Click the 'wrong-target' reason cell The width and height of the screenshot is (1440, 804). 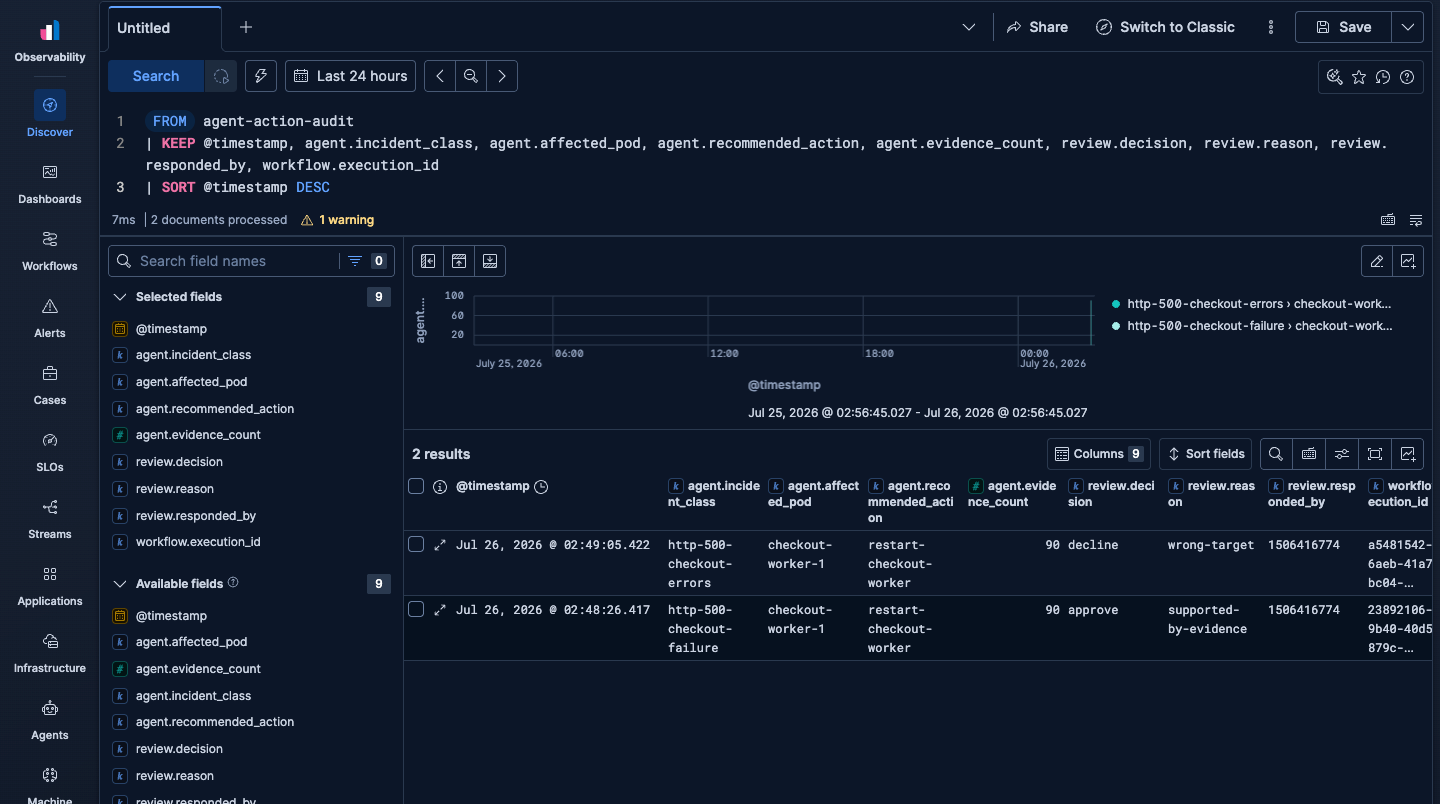pyautogui.click(x=1211, y=545)
